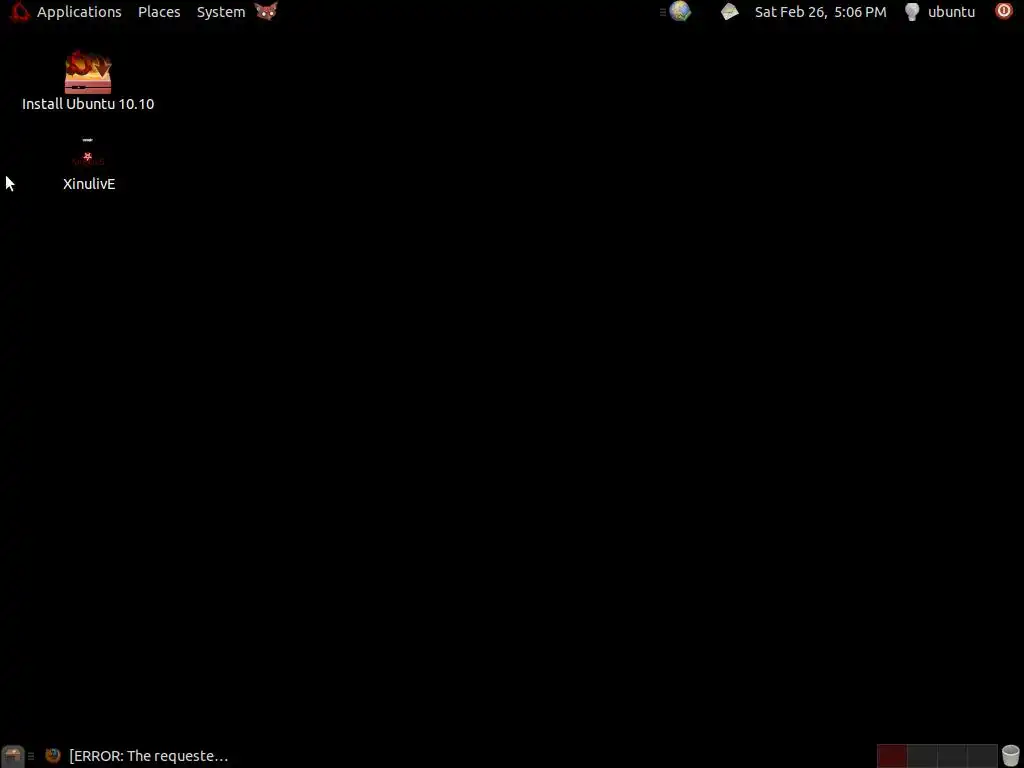Click the show desktop button in bottom panel
This screenshot has height=768, width=1024.
click(12, 756)
